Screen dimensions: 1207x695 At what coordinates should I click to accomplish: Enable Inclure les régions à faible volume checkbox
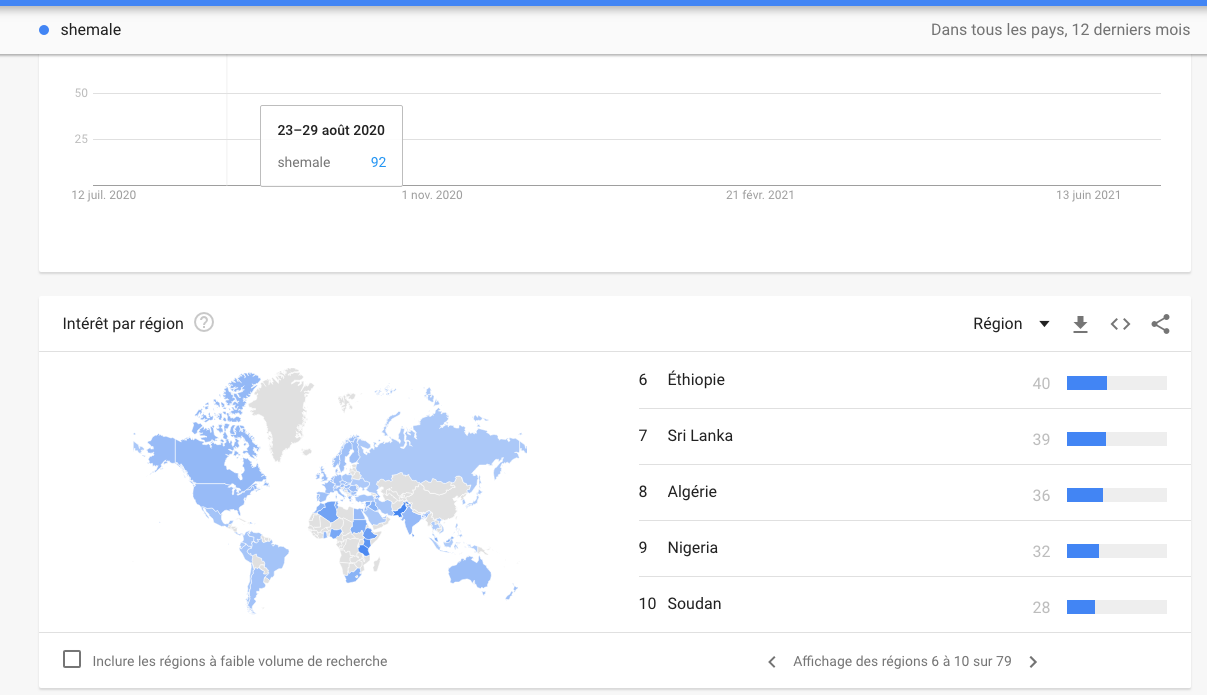click(x=72, y=660)
